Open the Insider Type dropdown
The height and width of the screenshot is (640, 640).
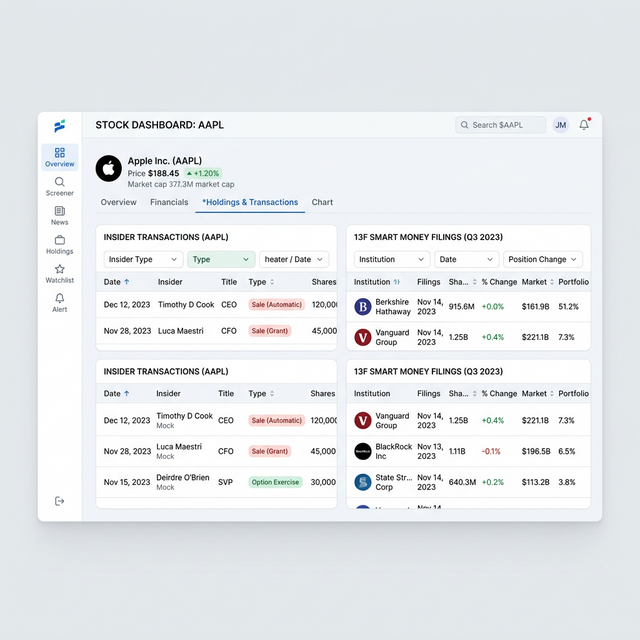pos(143,259)
